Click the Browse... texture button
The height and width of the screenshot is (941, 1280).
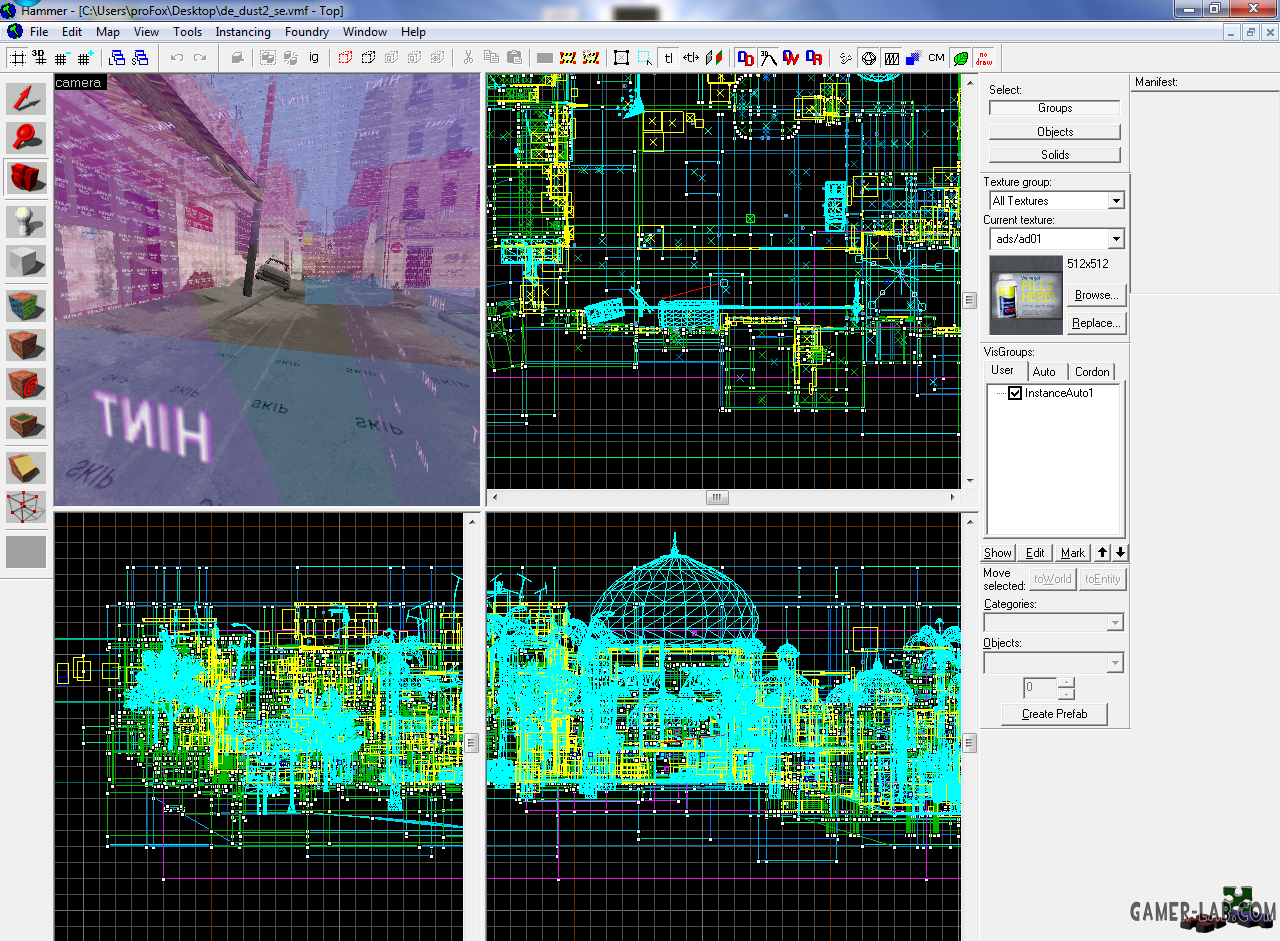[1096, 295]
